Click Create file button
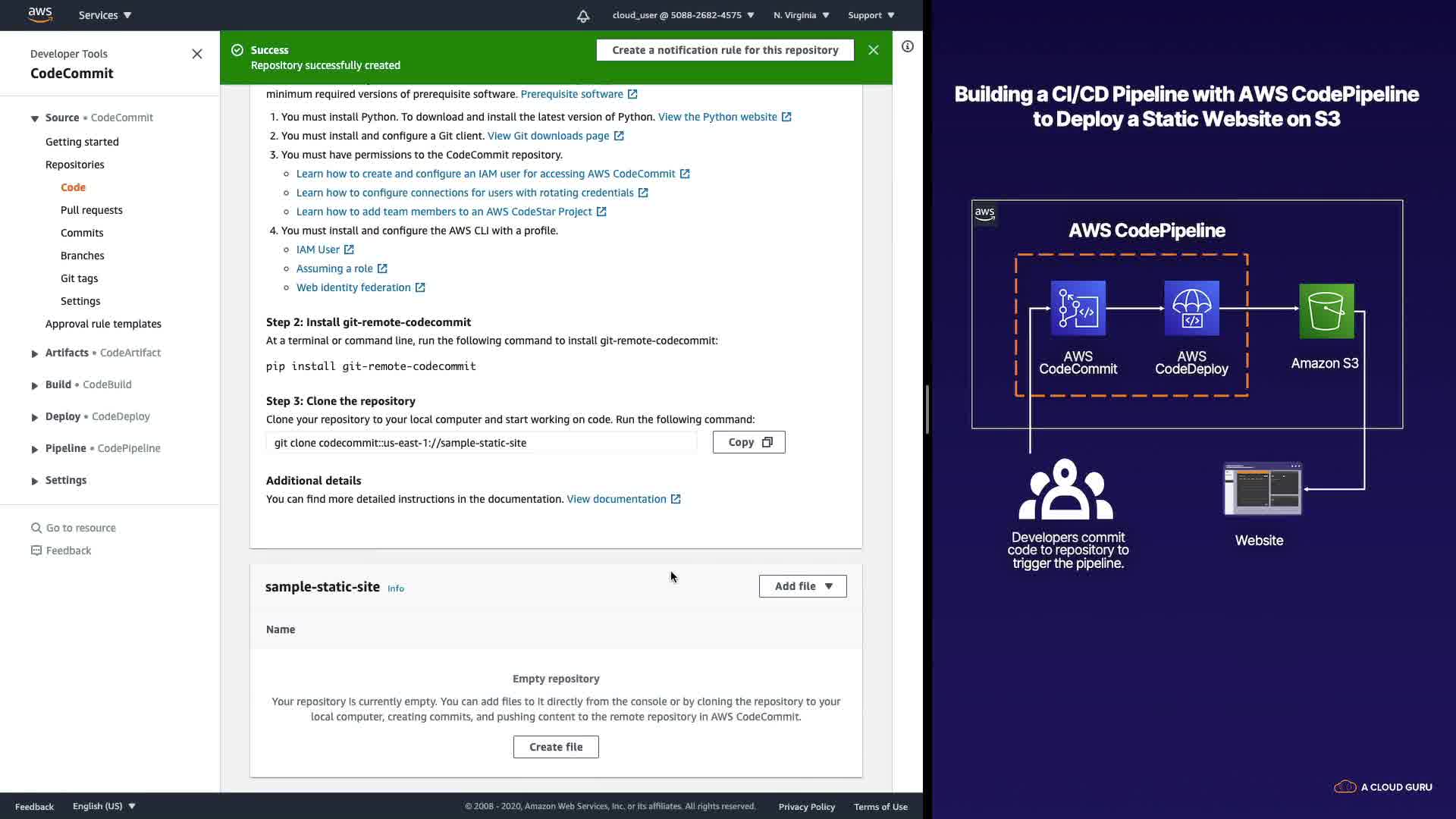This screenshot has height=819, width=1456. 556,747
